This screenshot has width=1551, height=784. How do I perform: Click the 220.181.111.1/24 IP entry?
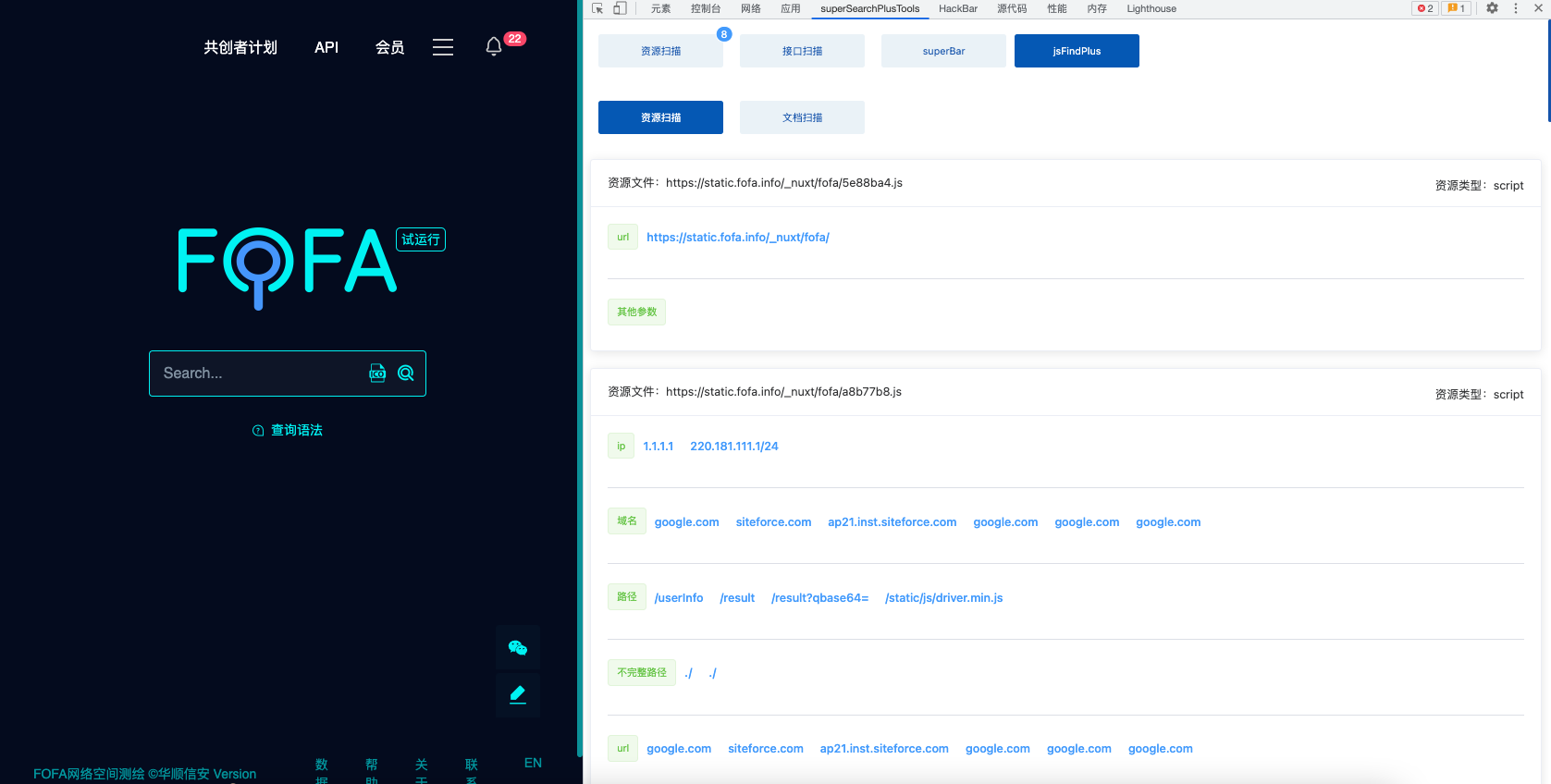[734, 447]
